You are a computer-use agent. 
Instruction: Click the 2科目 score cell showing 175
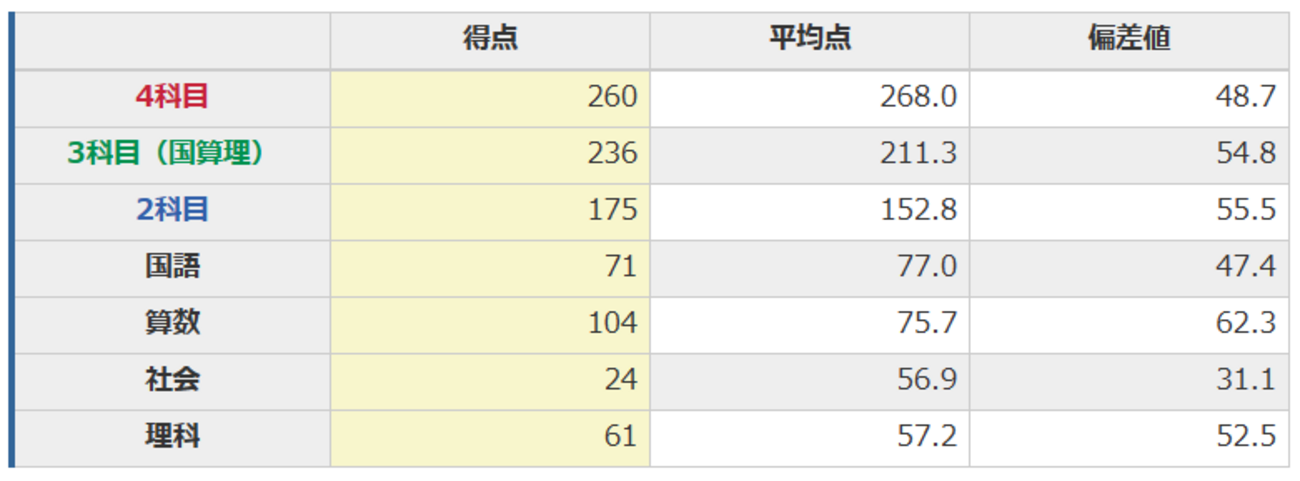click(x=613, y=210)
